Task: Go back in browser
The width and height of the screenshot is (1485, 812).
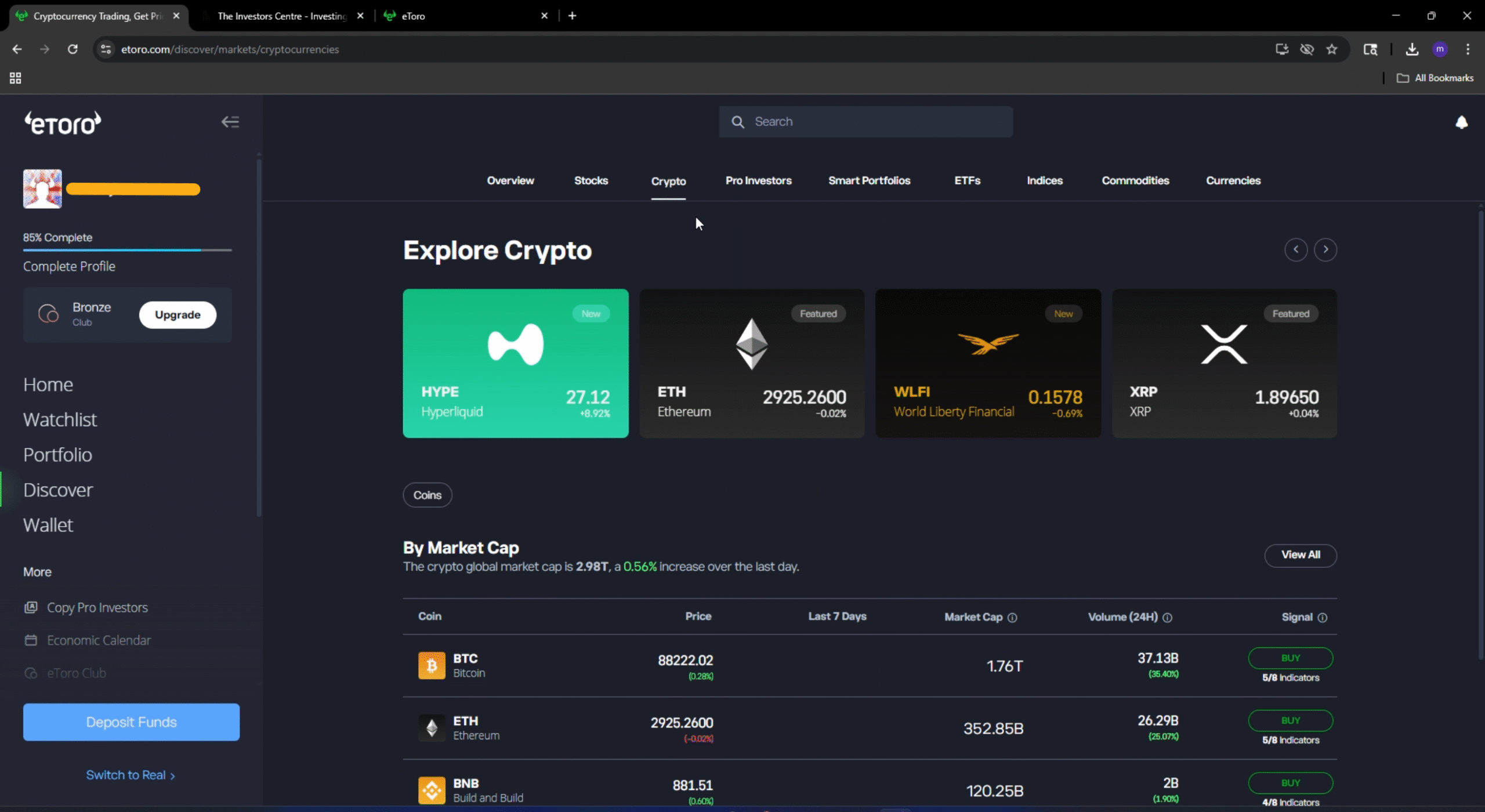Action: (x=17, y=49)
